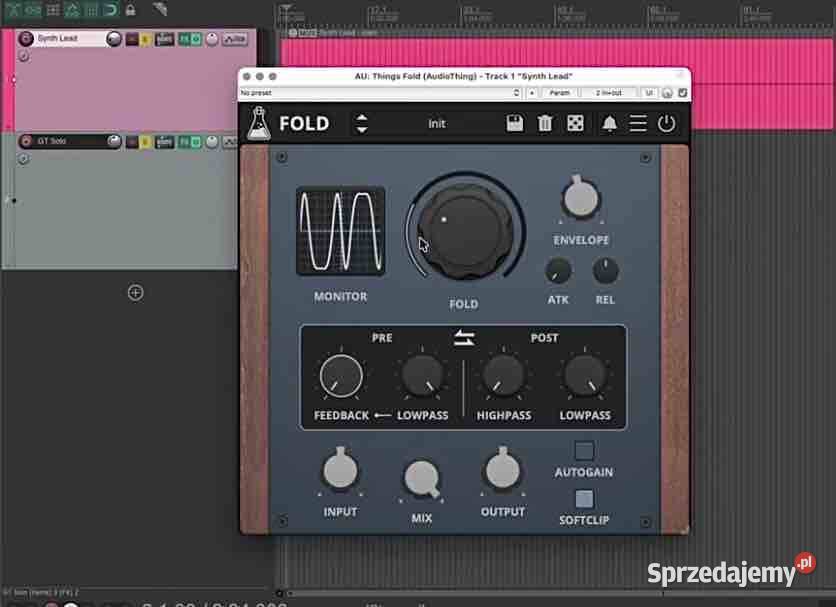Viewport: 836px width, 607px height.
Task: Click the Param button in plugin toolbar
Action: pyautogui.click(x=559, y=92)
